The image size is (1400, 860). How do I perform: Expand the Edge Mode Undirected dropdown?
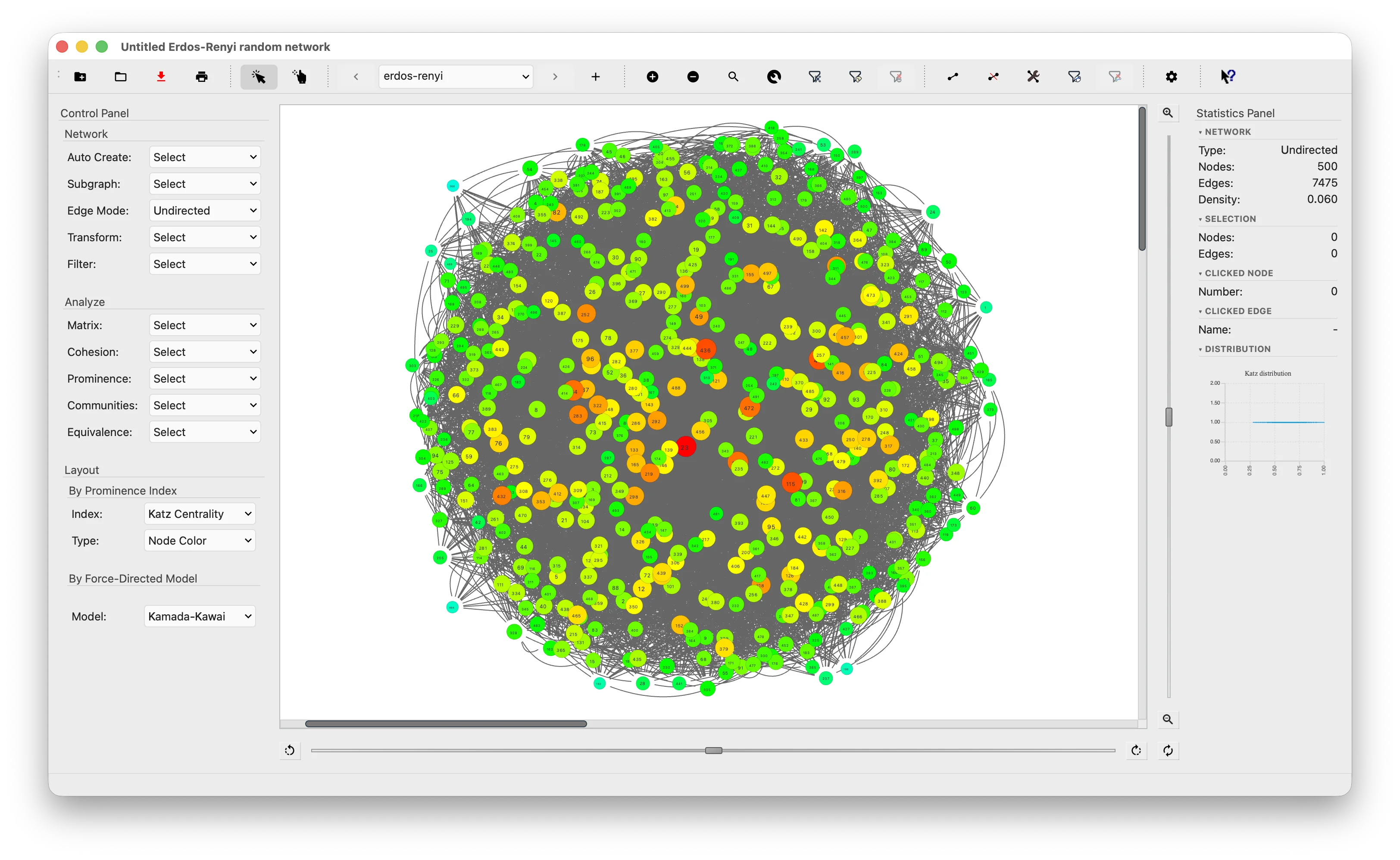(x=205, y=210)
